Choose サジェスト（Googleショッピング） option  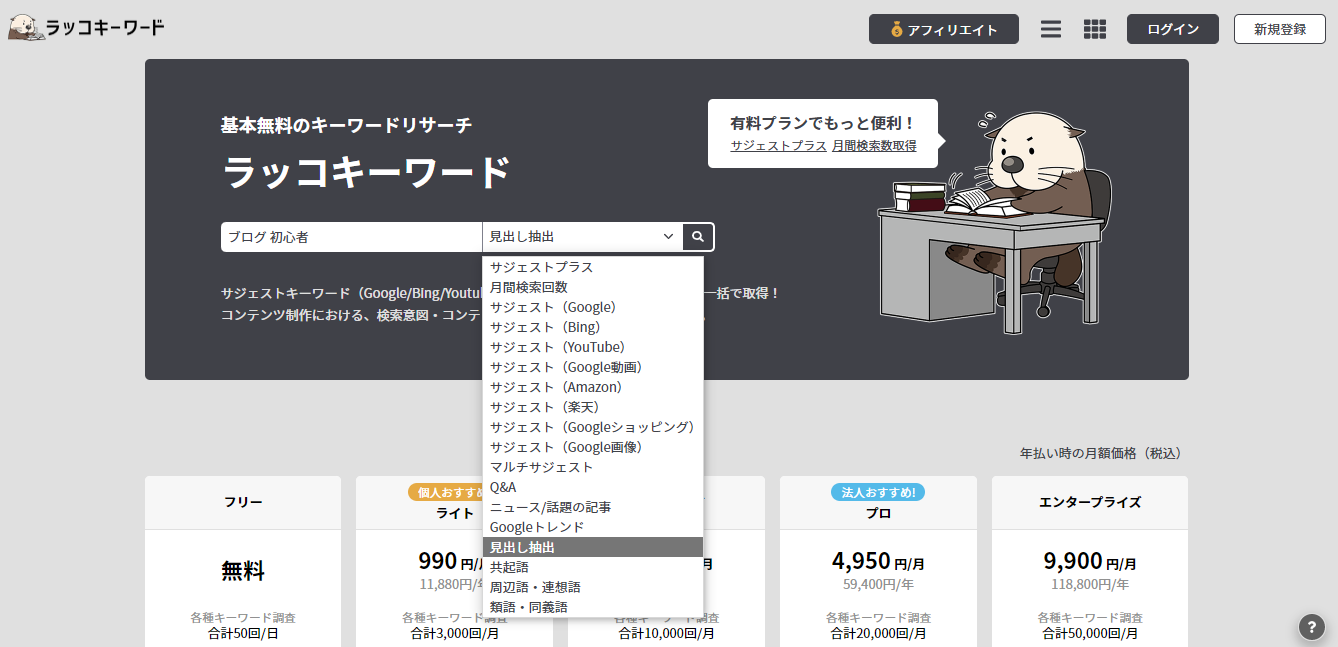tap(593, 427)
